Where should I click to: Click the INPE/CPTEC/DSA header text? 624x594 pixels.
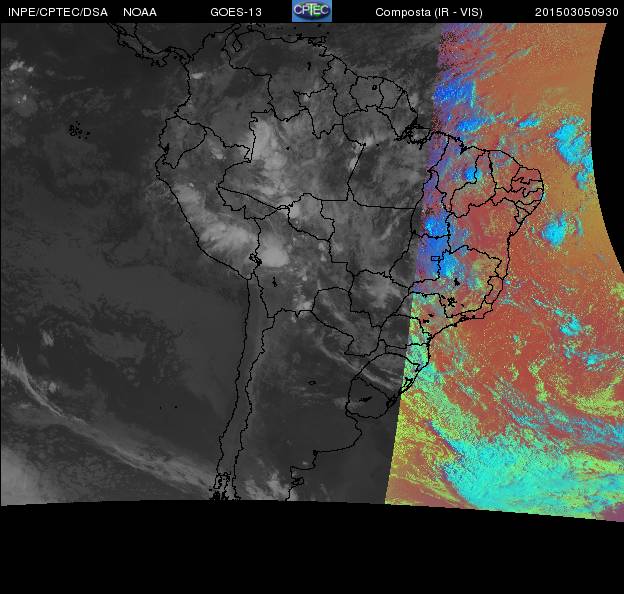(x=58, y=12)
